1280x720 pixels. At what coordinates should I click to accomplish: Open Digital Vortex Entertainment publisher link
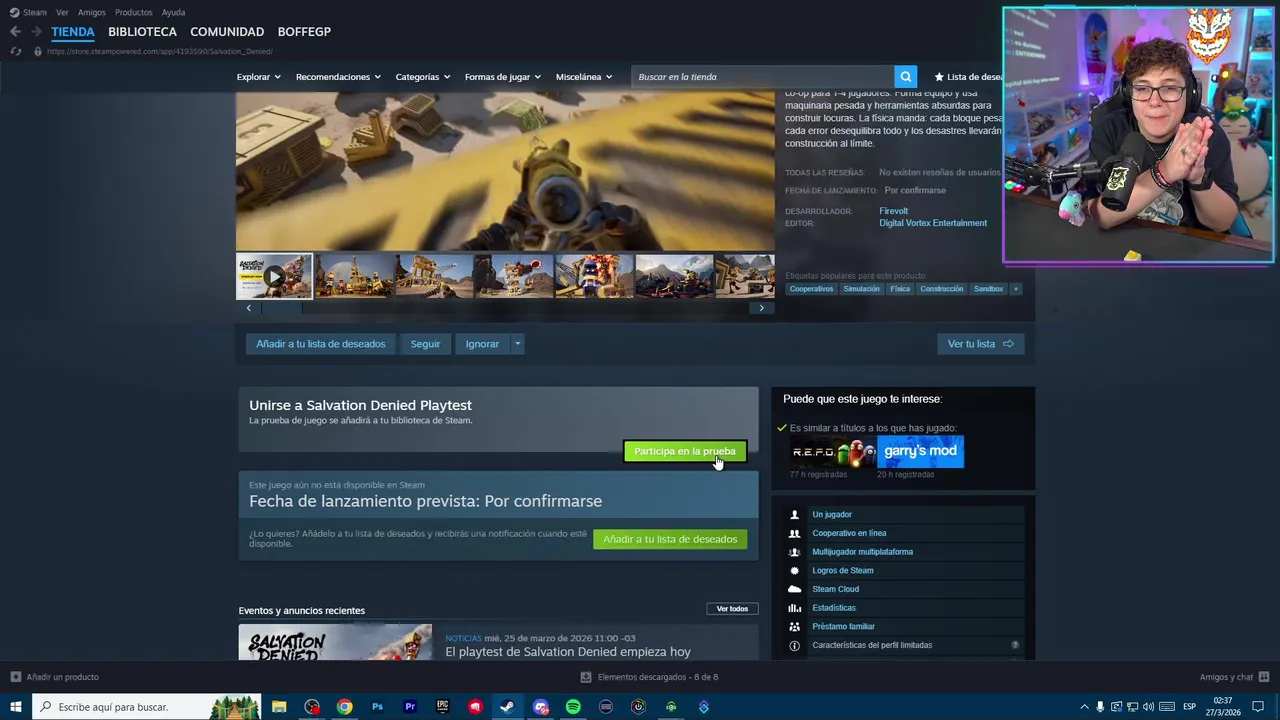click(933, 223)
